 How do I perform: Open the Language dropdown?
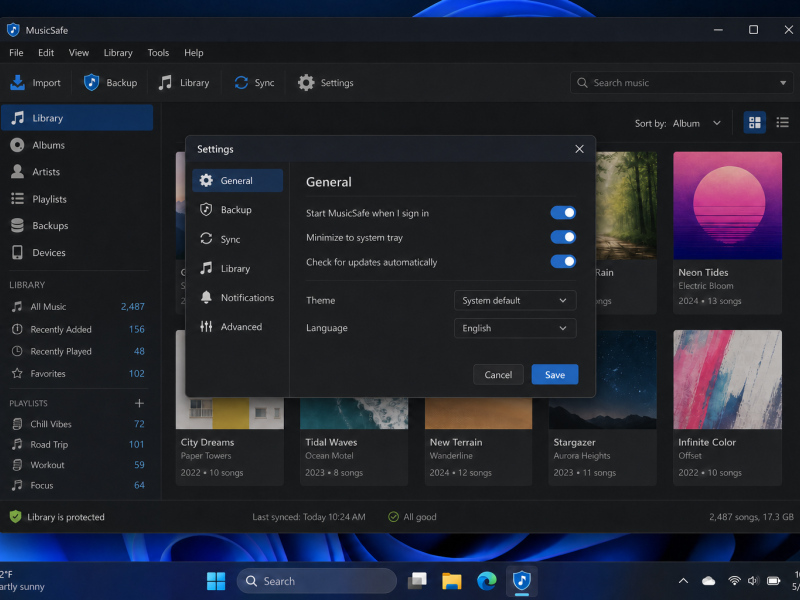coord(515,328)
